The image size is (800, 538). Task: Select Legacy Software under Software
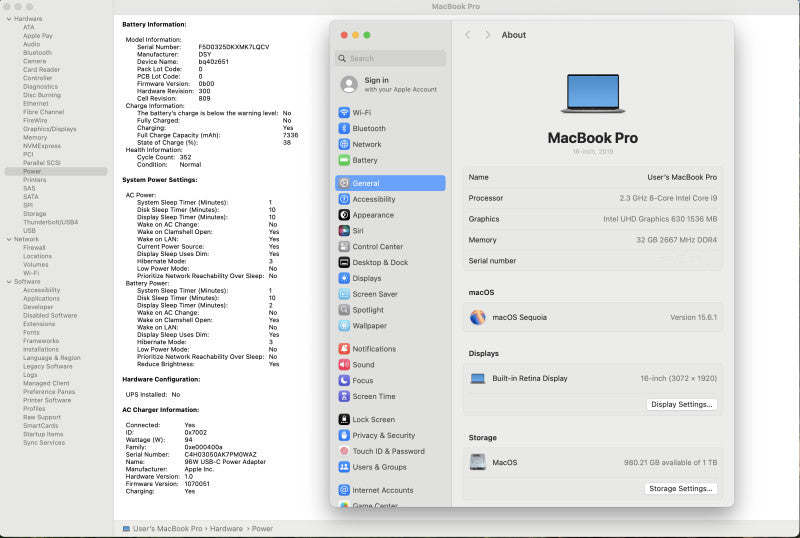[x=47, y=366]
